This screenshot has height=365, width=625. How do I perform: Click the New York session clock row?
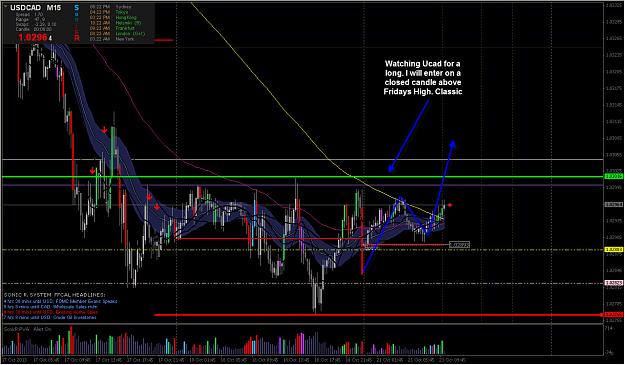pos(112,39)
